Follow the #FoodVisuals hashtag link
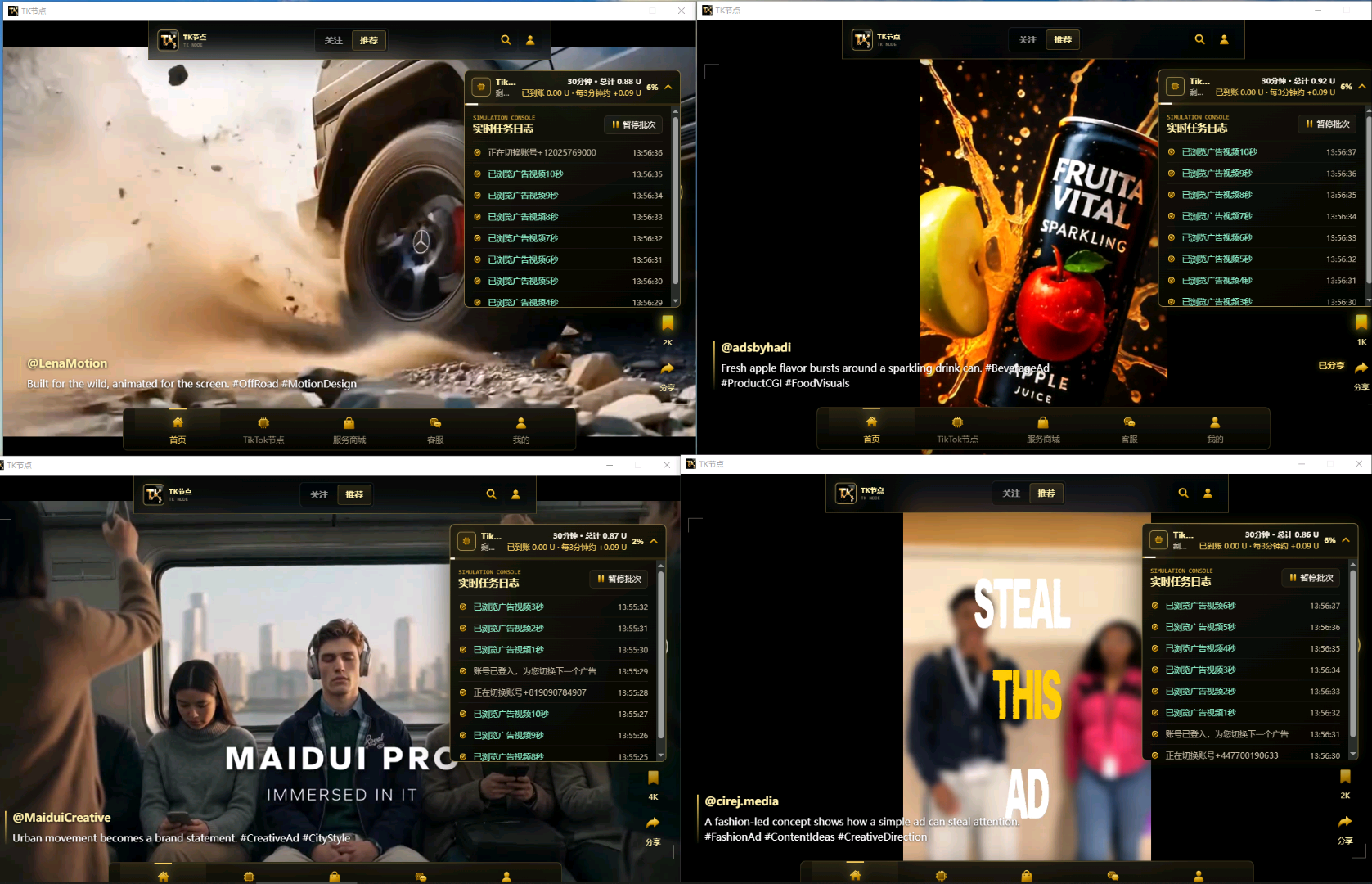 [817, 383]
